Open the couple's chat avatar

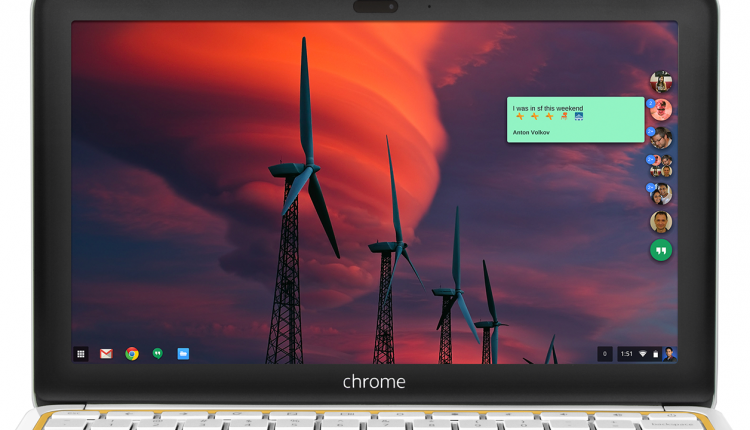click(x=660, y=193)
